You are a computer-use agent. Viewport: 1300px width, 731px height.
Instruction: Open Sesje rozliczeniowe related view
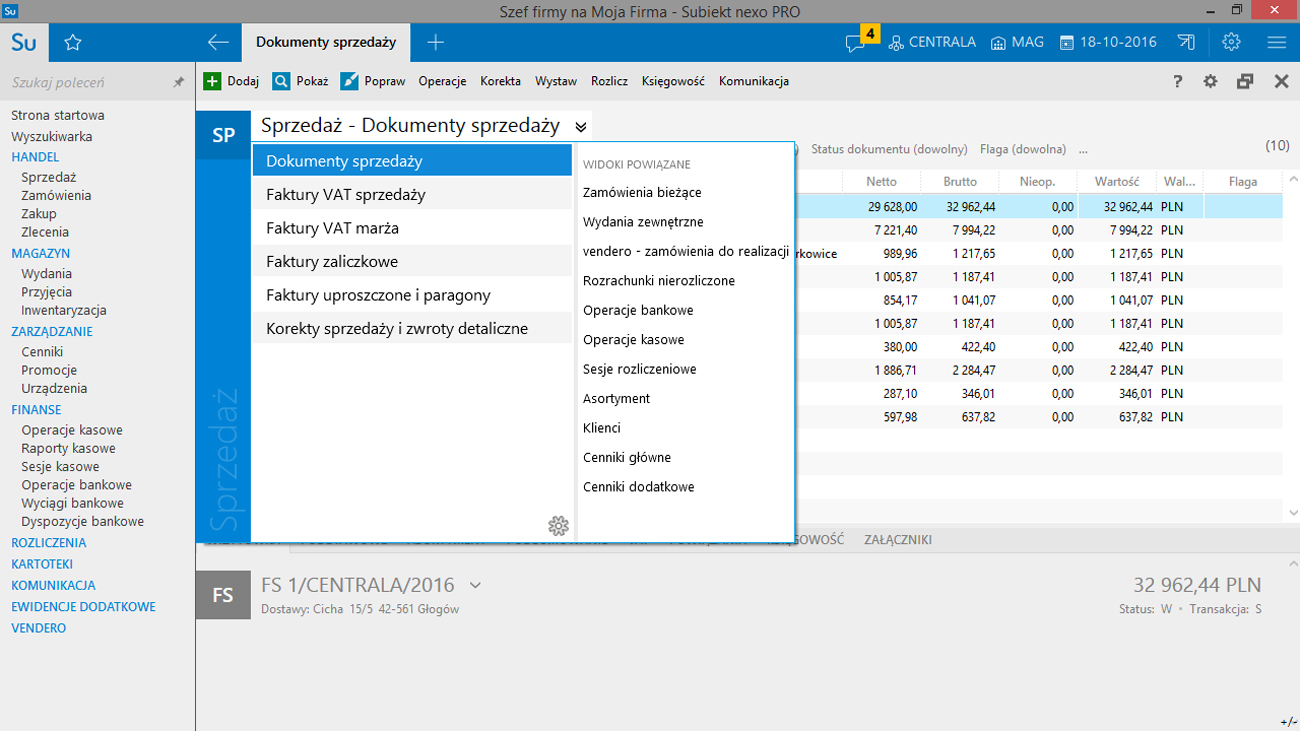(639, 369)
